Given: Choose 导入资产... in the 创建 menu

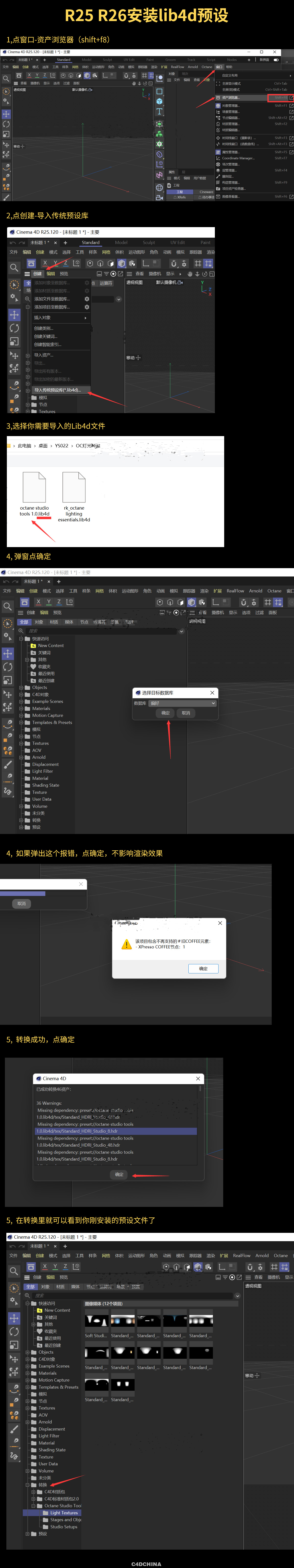Looking at the screenshot, I should 44,355.
